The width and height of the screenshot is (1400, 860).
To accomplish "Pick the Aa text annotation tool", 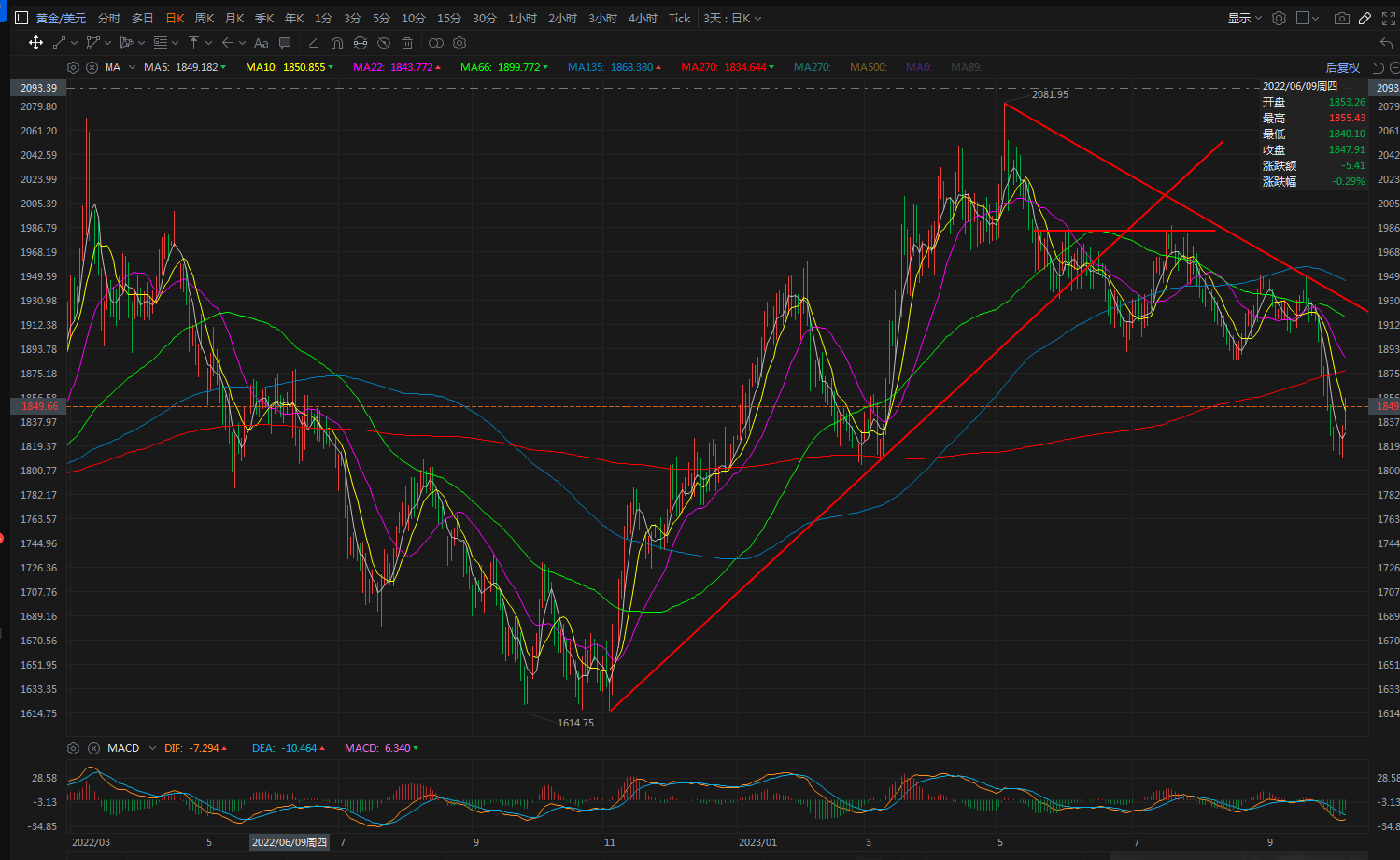I will 262,43.
